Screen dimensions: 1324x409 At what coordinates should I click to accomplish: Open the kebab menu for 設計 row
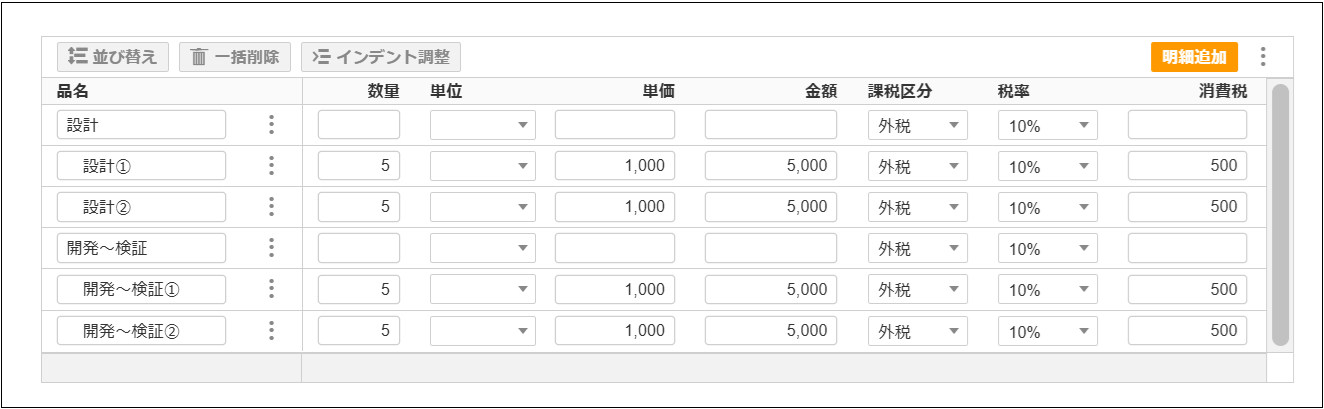click(271, 125)
